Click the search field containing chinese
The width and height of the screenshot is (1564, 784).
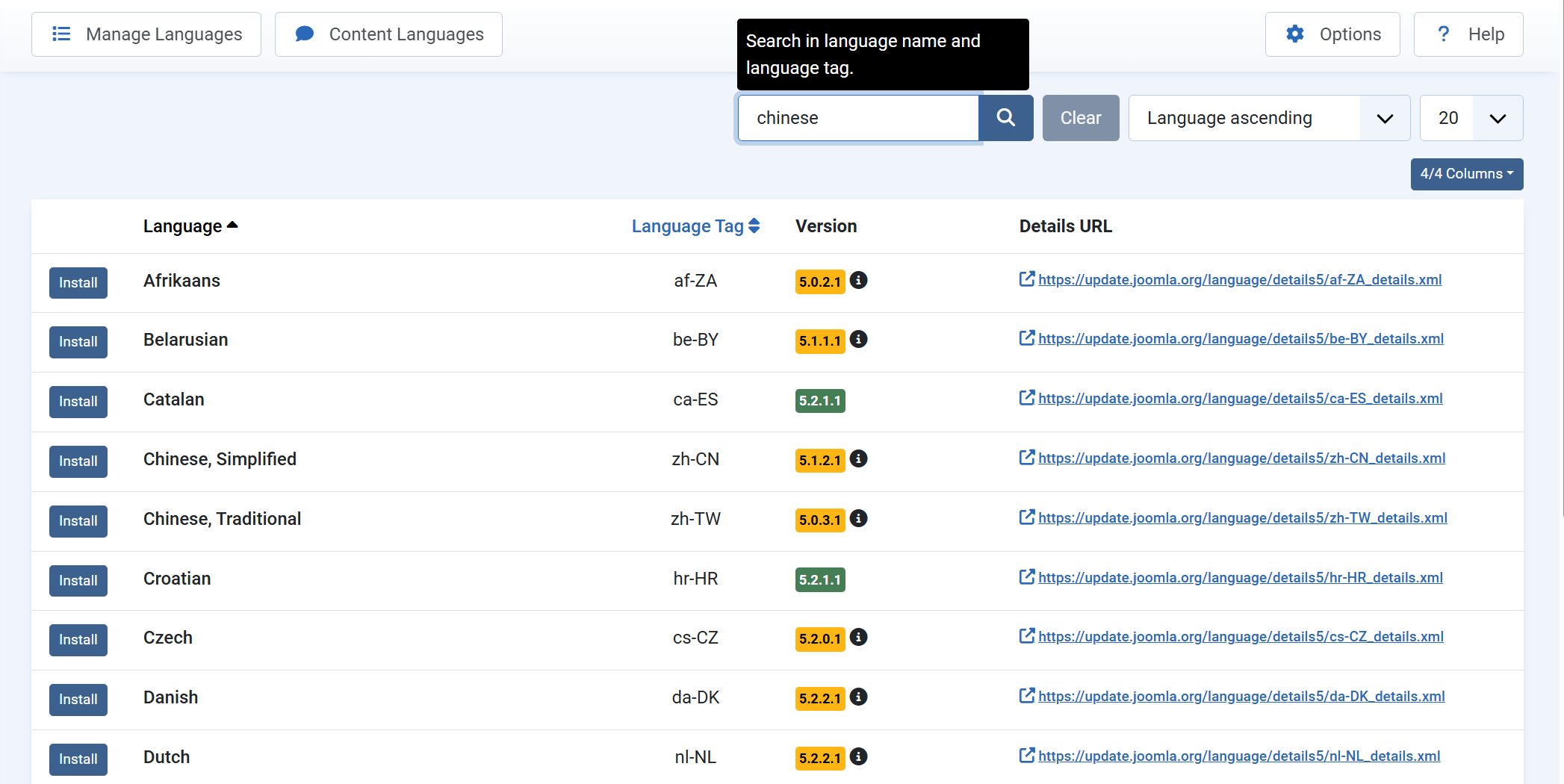click(x=858, y=118)
